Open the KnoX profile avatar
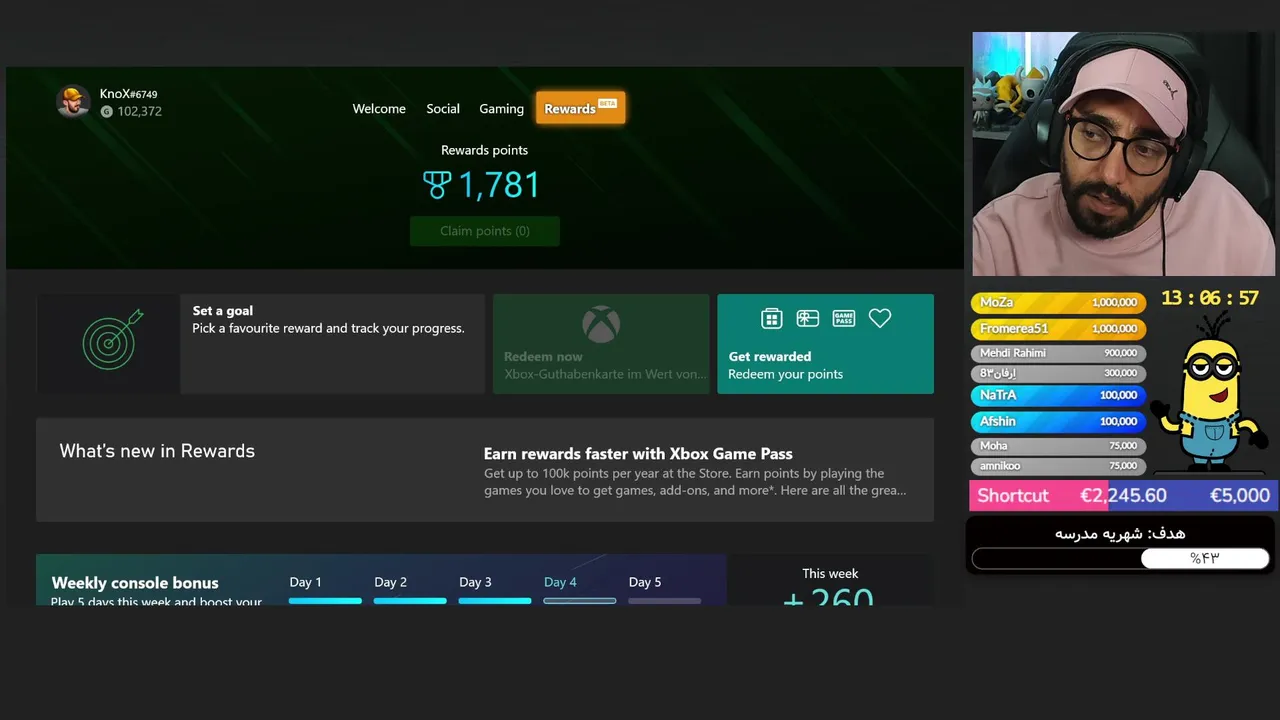 click(73, 102)
